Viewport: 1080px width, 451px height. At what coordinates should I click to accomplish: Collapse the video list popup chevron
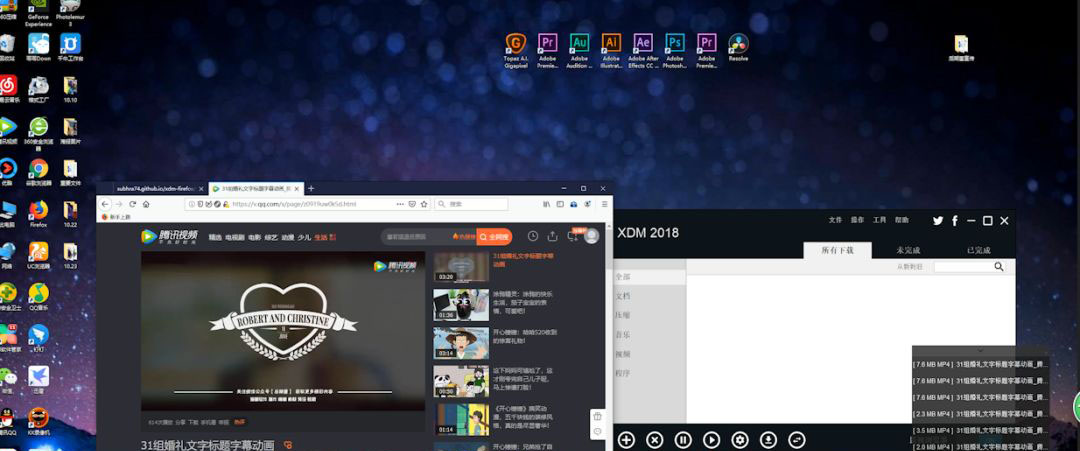pyautogui.click(x=980, y=351)
